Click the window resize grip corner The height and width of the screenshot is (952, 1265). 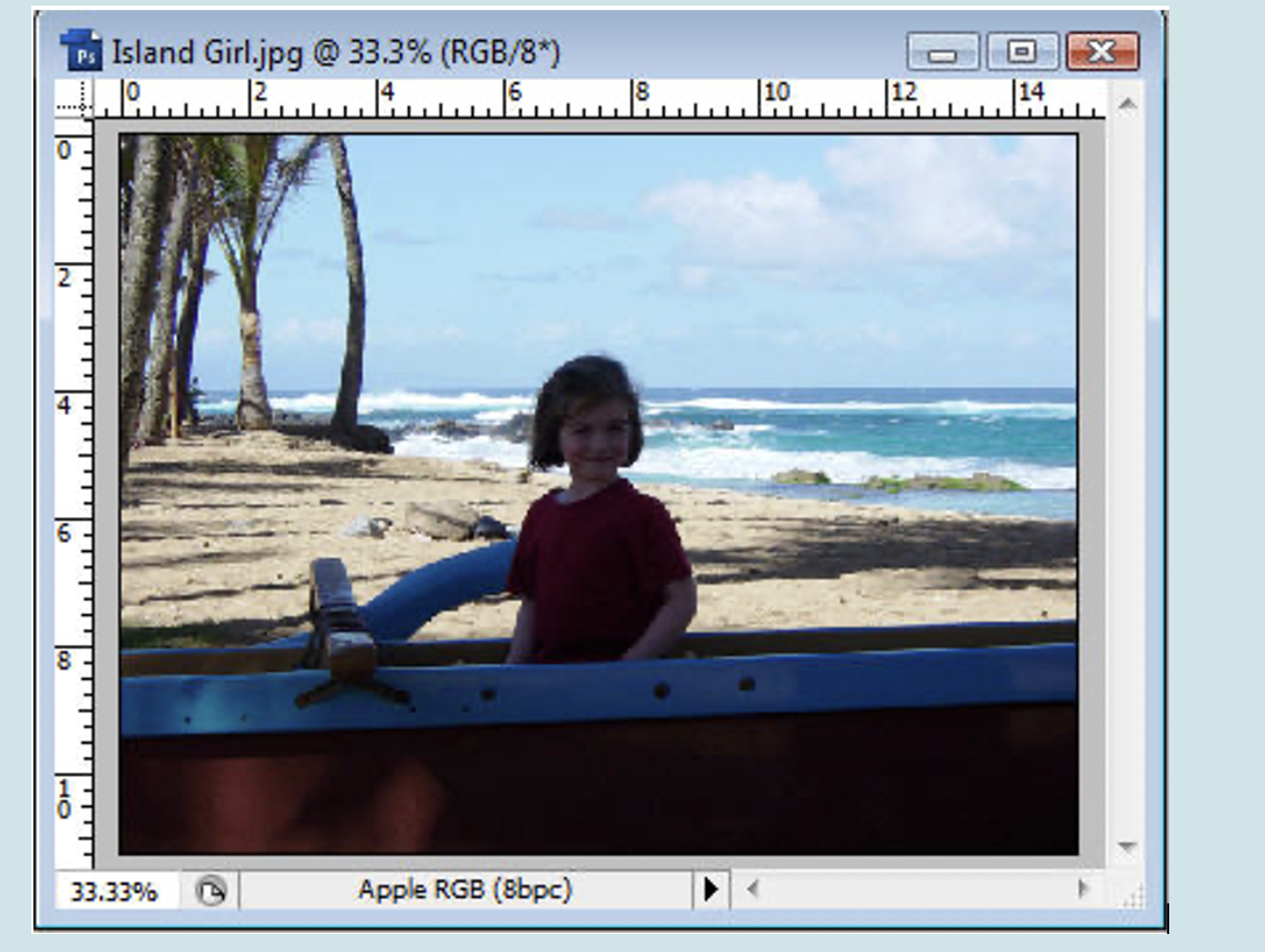(1132, 893)
